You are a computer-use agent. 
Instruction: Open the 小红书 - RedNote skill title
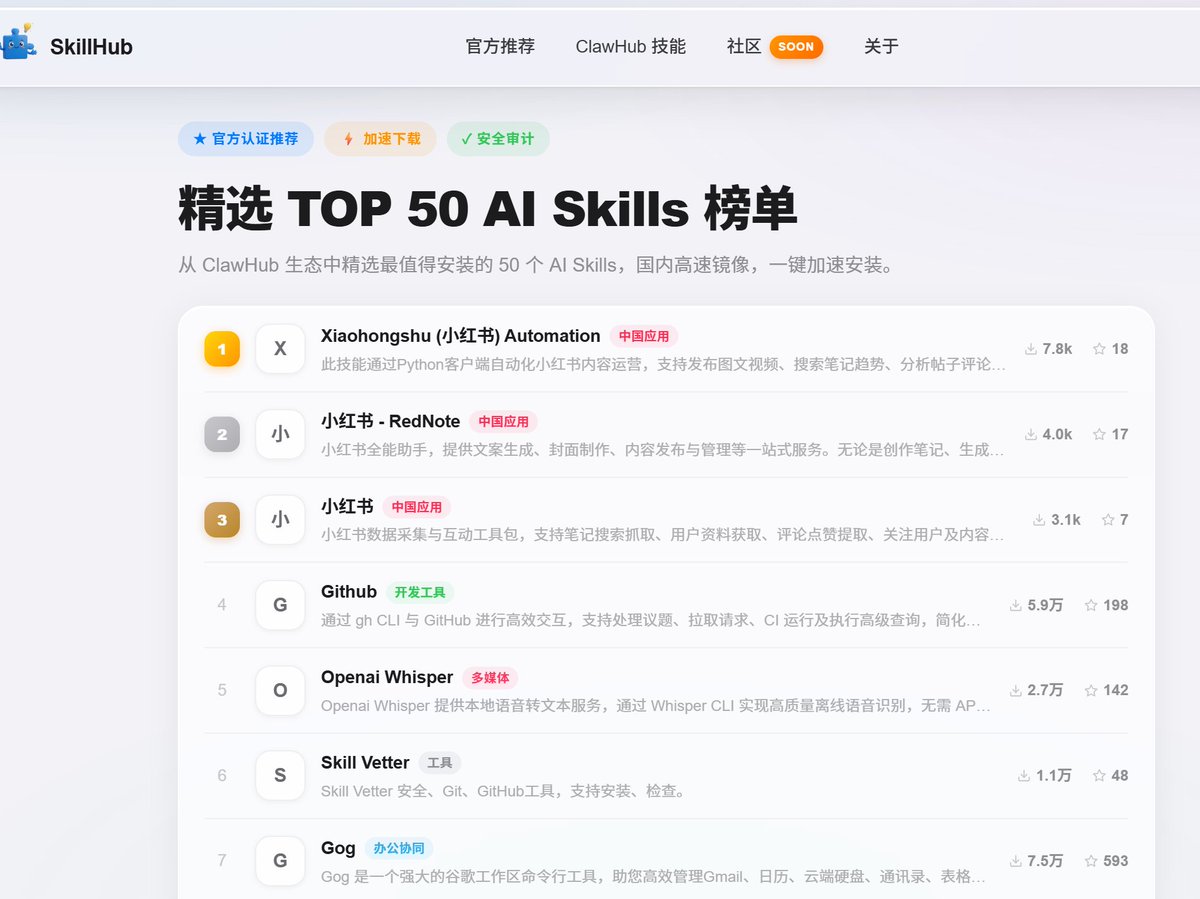pos(390,421)
